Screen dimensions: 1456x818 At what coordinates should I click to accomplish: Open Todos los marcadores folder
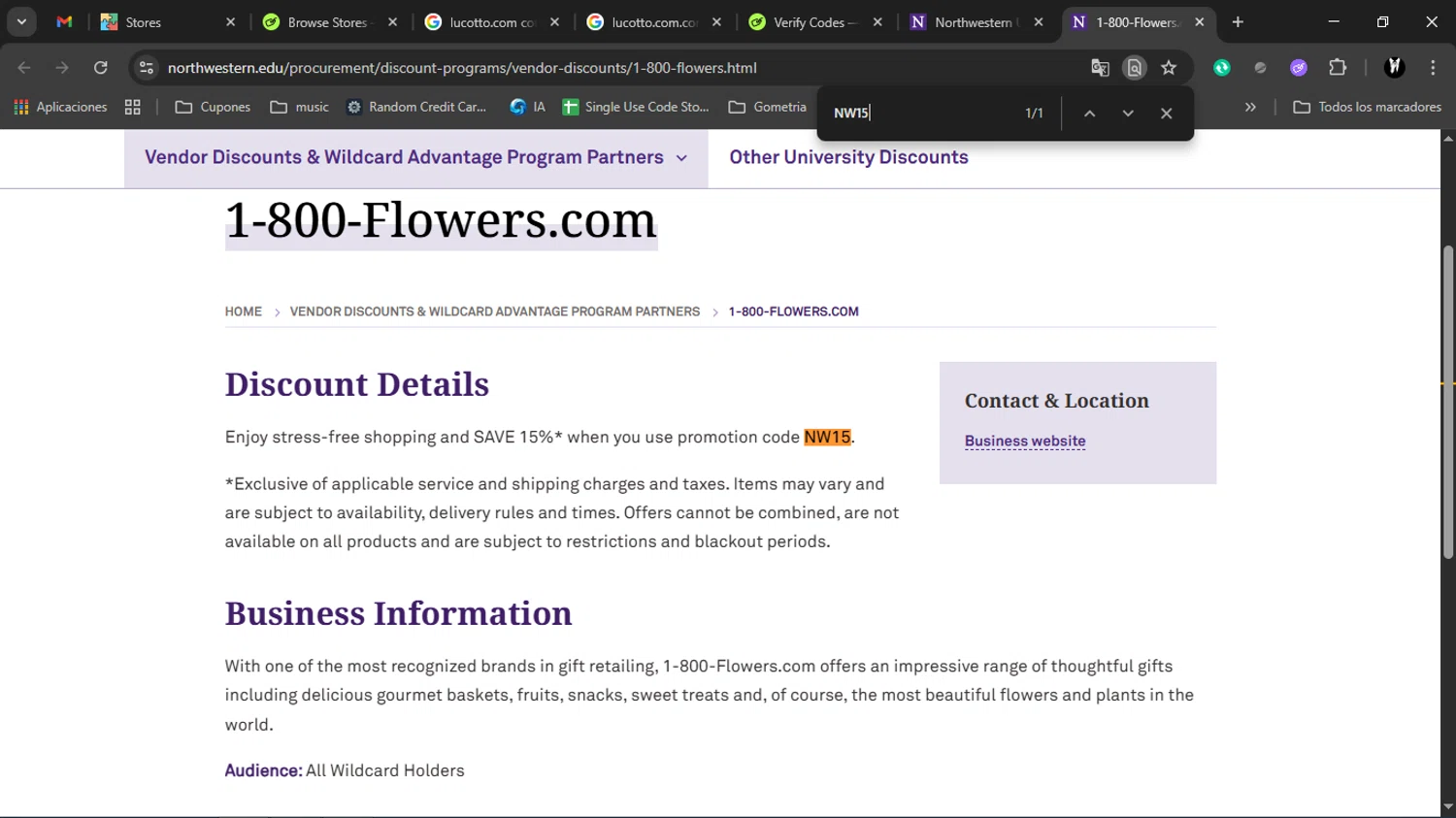pos(1367,107)
